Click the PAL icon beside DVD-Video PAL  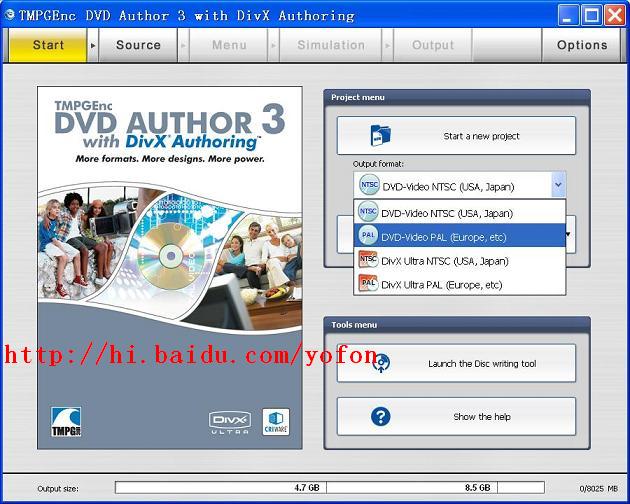tap(368, 236)
